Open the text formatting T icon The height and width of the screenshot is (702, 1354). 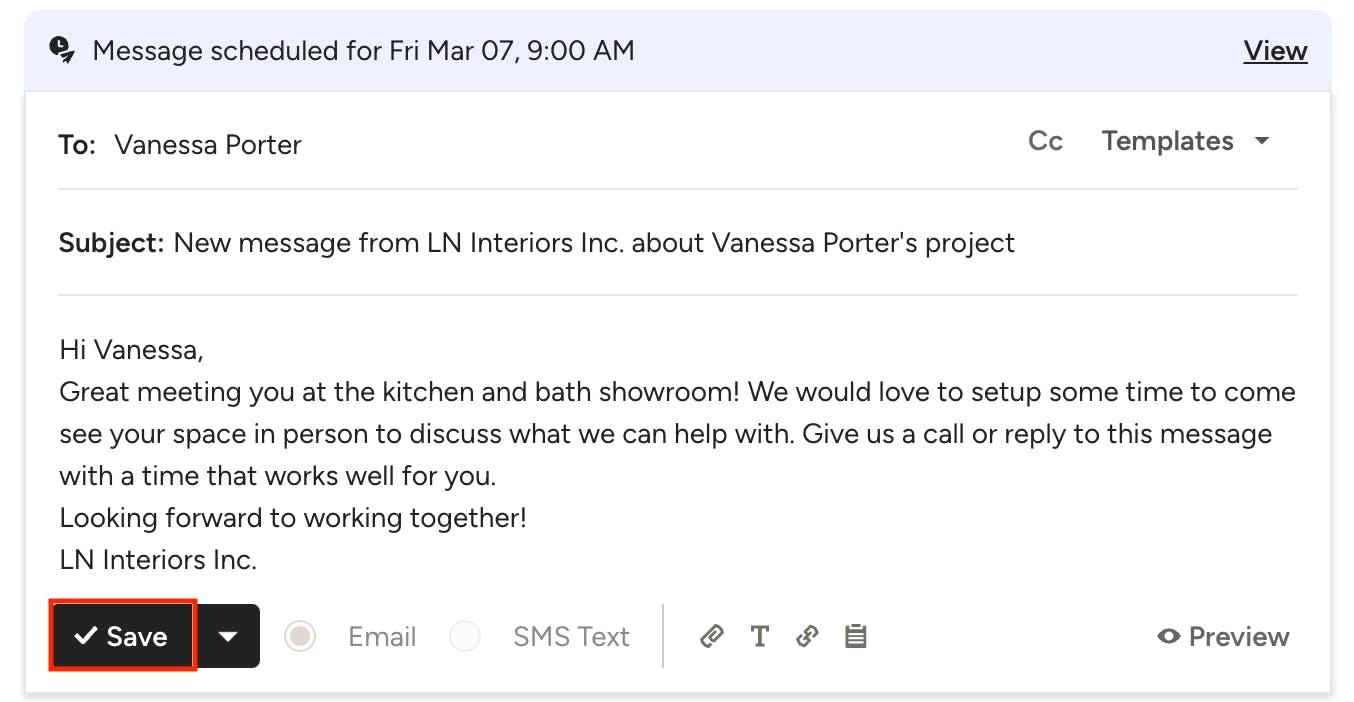(759, 636)
